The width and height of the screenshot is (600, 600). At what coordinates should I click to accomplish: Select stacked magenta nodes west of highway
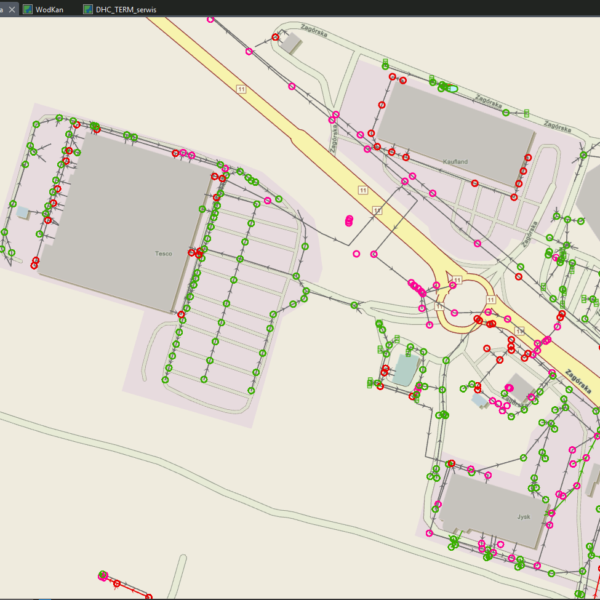349,220
